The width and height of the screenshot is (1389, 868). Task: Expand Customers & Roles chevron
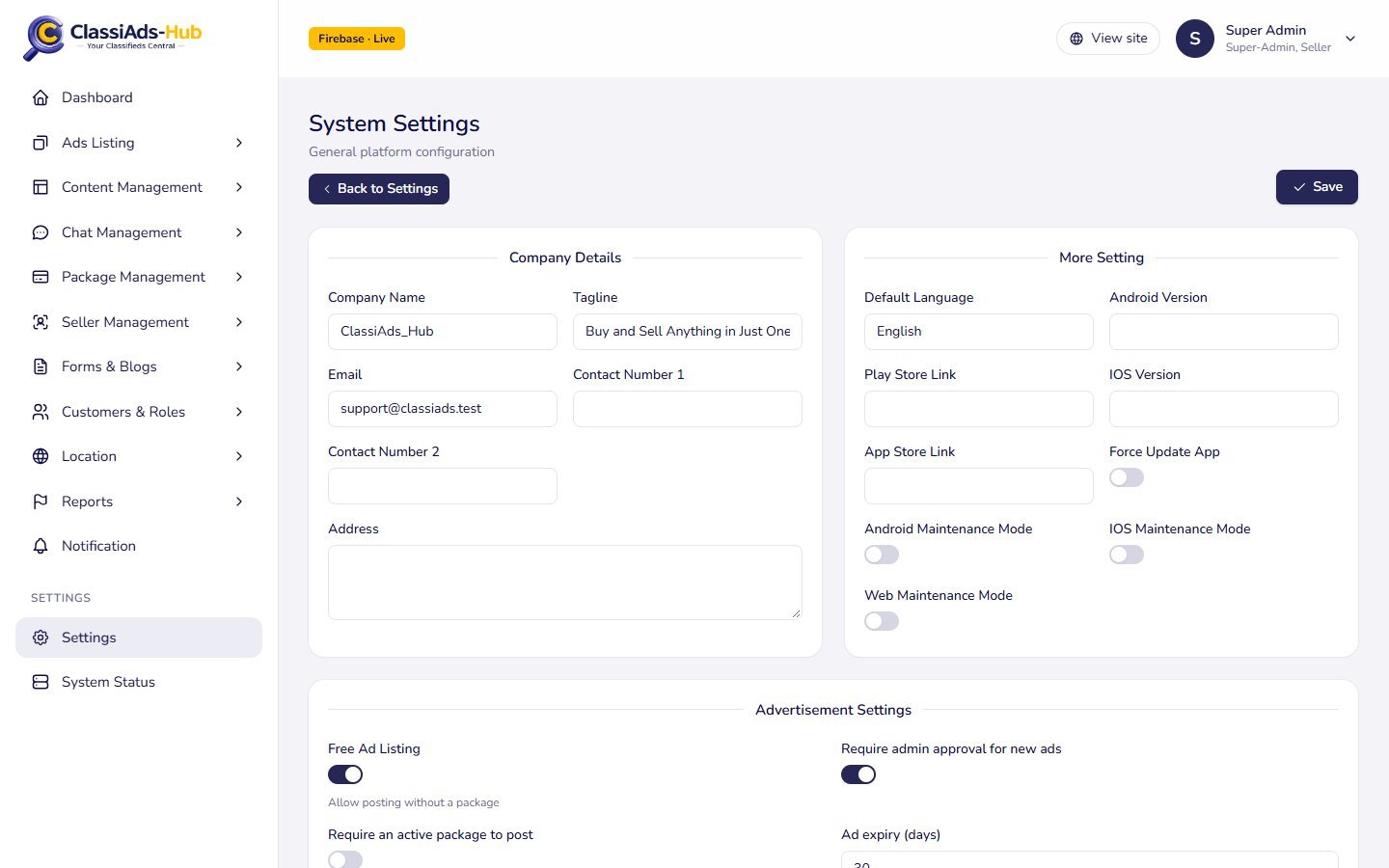point(239,412)
